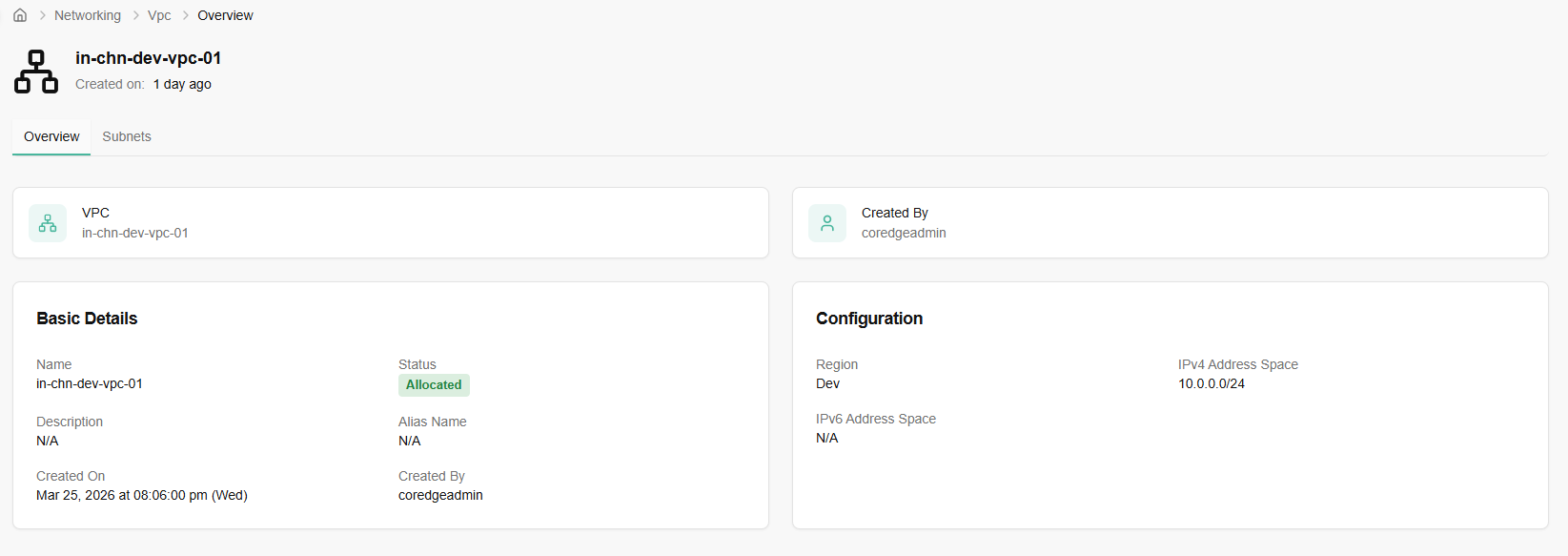Click the Region value Dev
The width and height of the screenshot is (1568, 556).
click(x=827, y=383)
